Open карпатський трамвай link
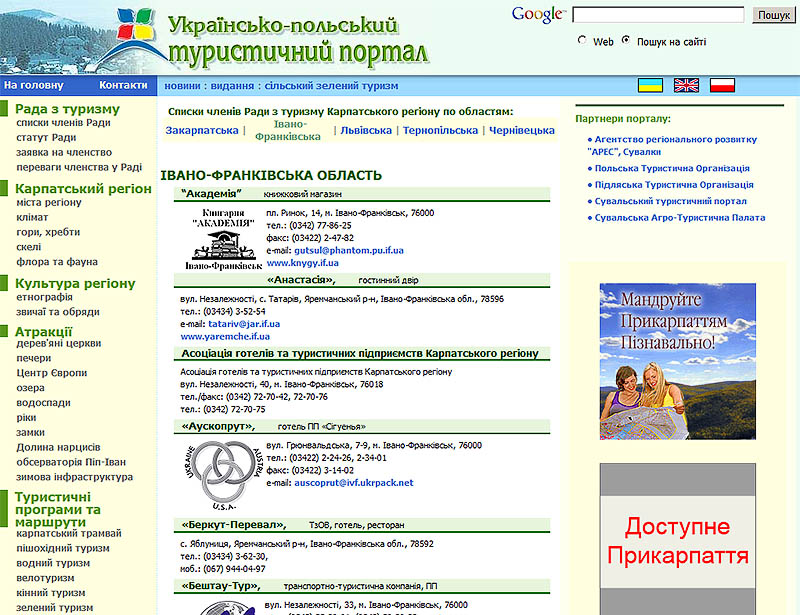800x615 pixels. pos(69,533)
